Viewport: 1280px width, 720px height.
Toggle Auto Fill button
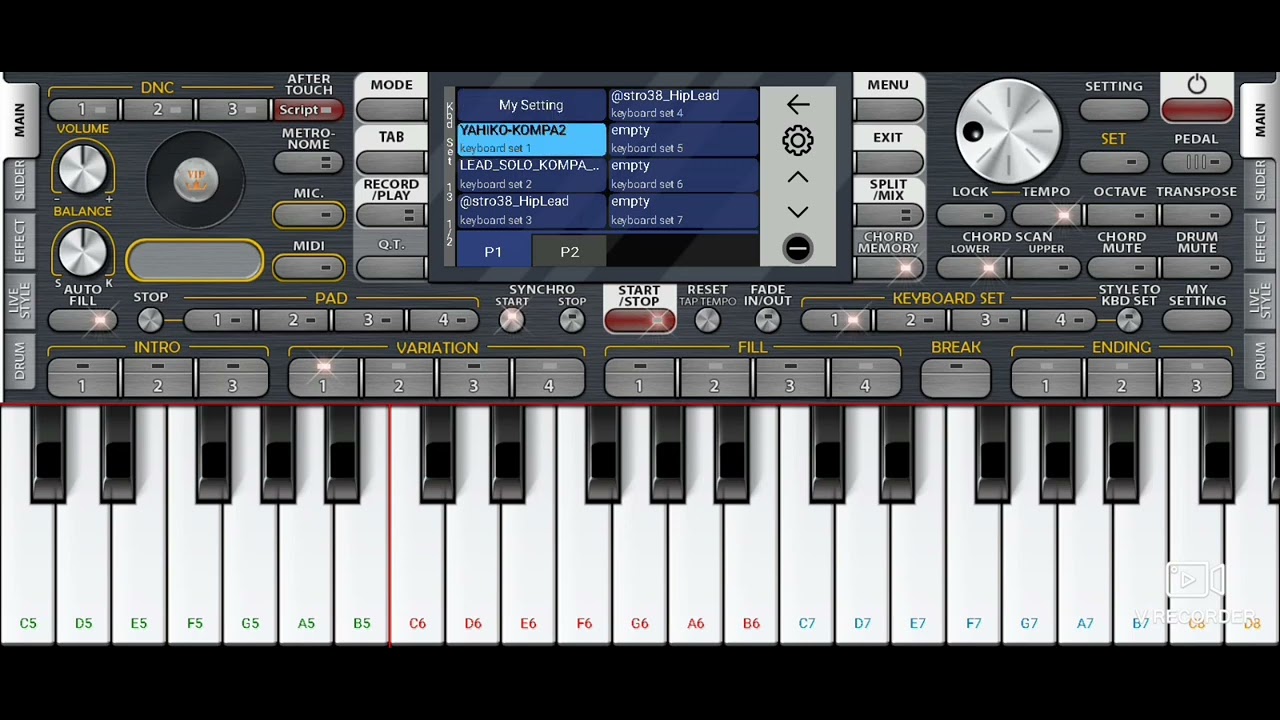point(83,320)
